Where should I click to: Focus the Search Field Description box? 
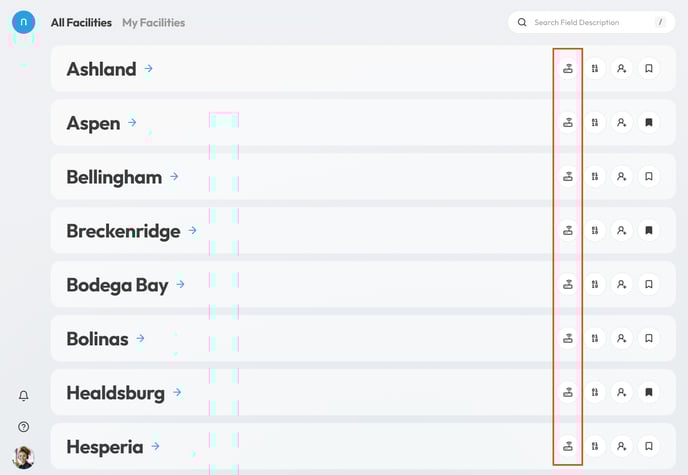[x=591, y=22]
